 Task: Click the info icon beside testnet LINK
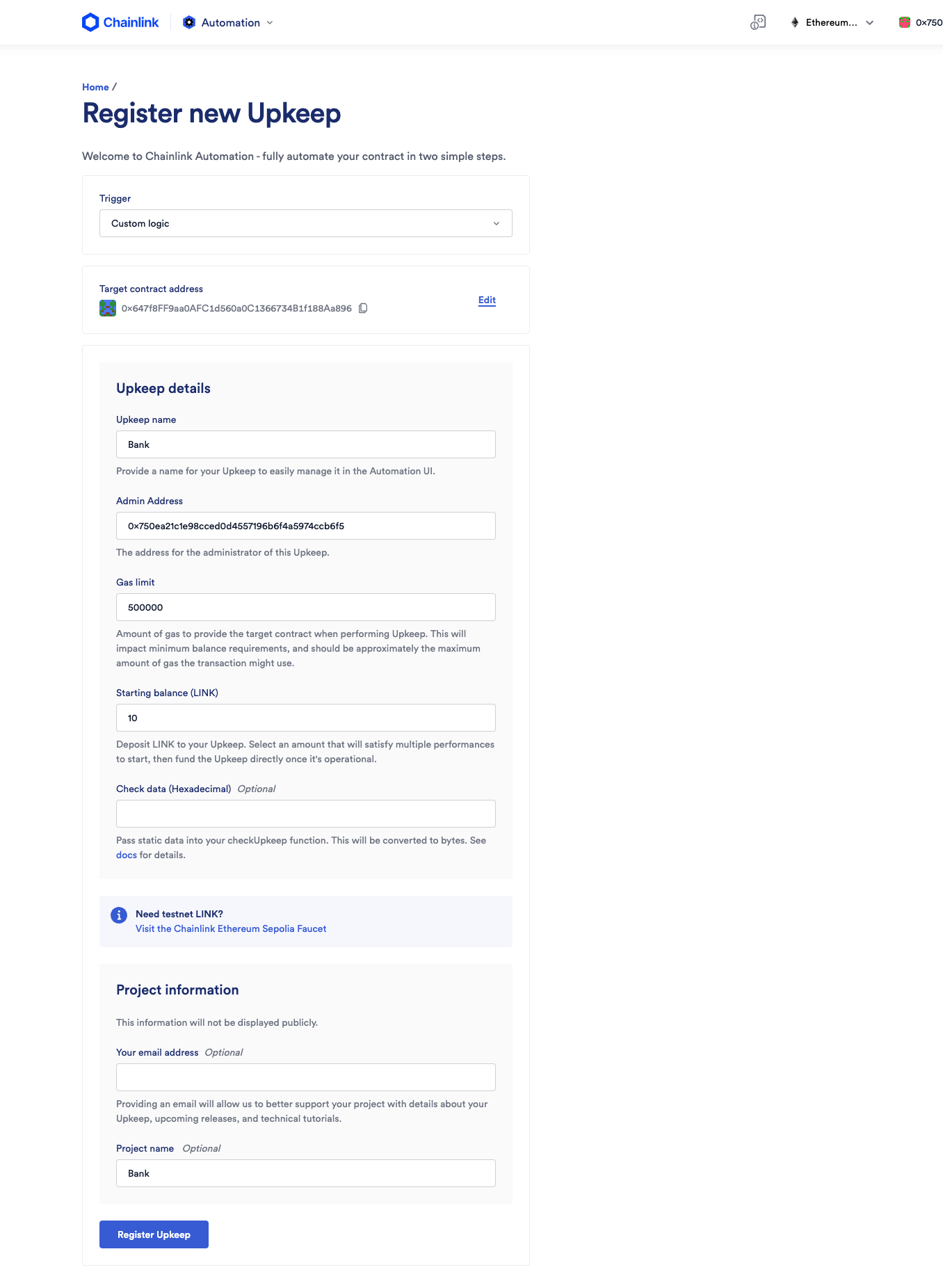click(x=119, y=915)
